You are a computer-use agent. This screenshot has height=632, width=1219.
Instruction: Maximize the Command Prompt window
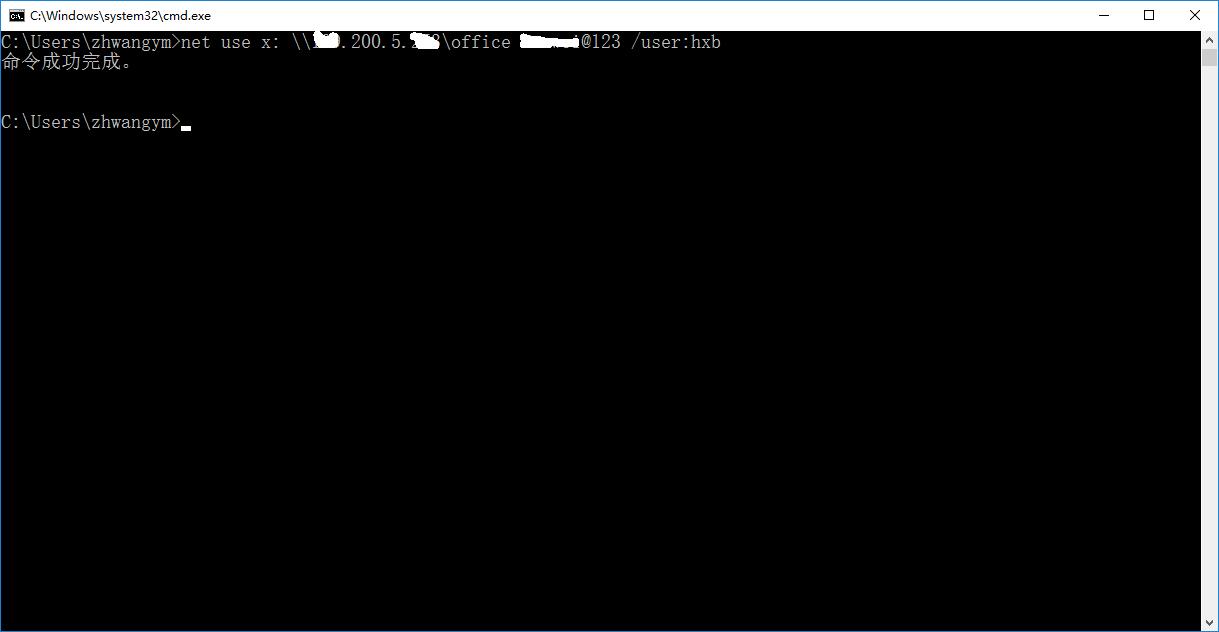pyautogui.click(x=1149, y=15)
